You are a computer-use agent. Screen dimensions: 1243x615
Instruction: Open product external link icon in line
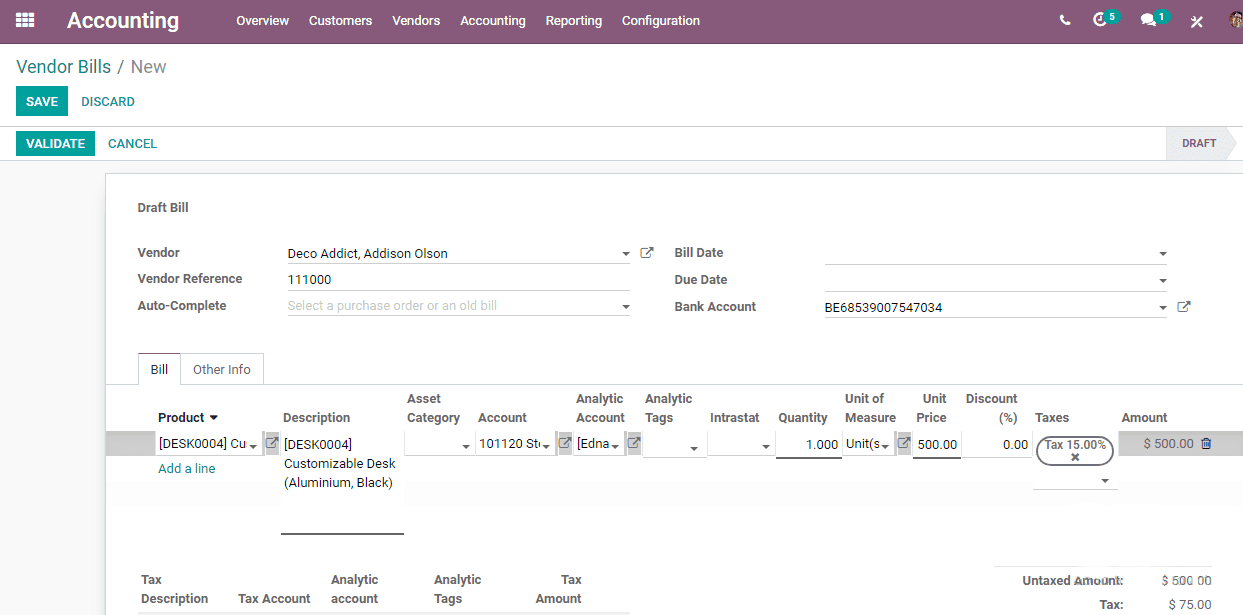(x=272, y=444)
